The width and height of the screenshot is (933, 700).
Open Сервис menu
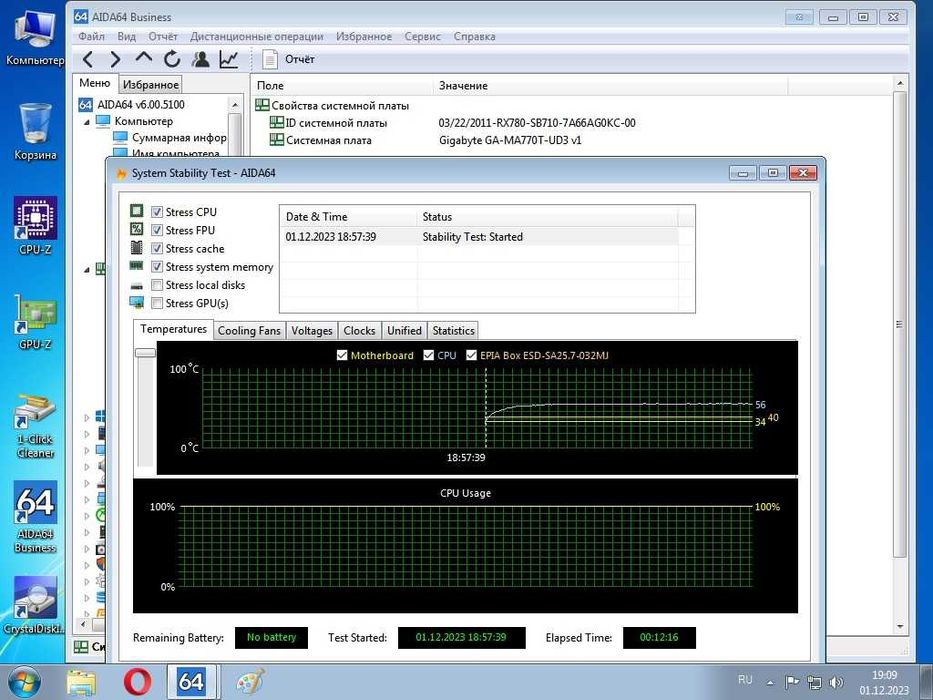(422, 36)
